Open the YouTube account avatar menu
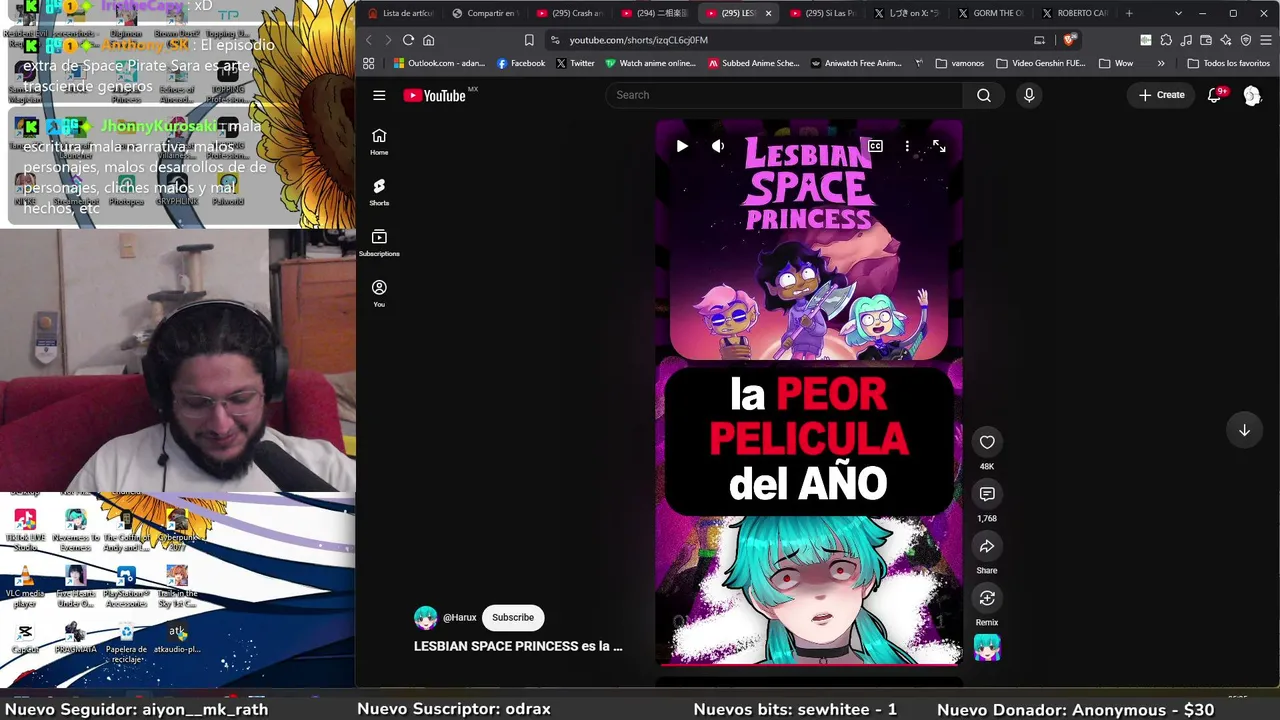This screenshot has height=720, width=1280. pyautogui.click(x=1252, y=95)
